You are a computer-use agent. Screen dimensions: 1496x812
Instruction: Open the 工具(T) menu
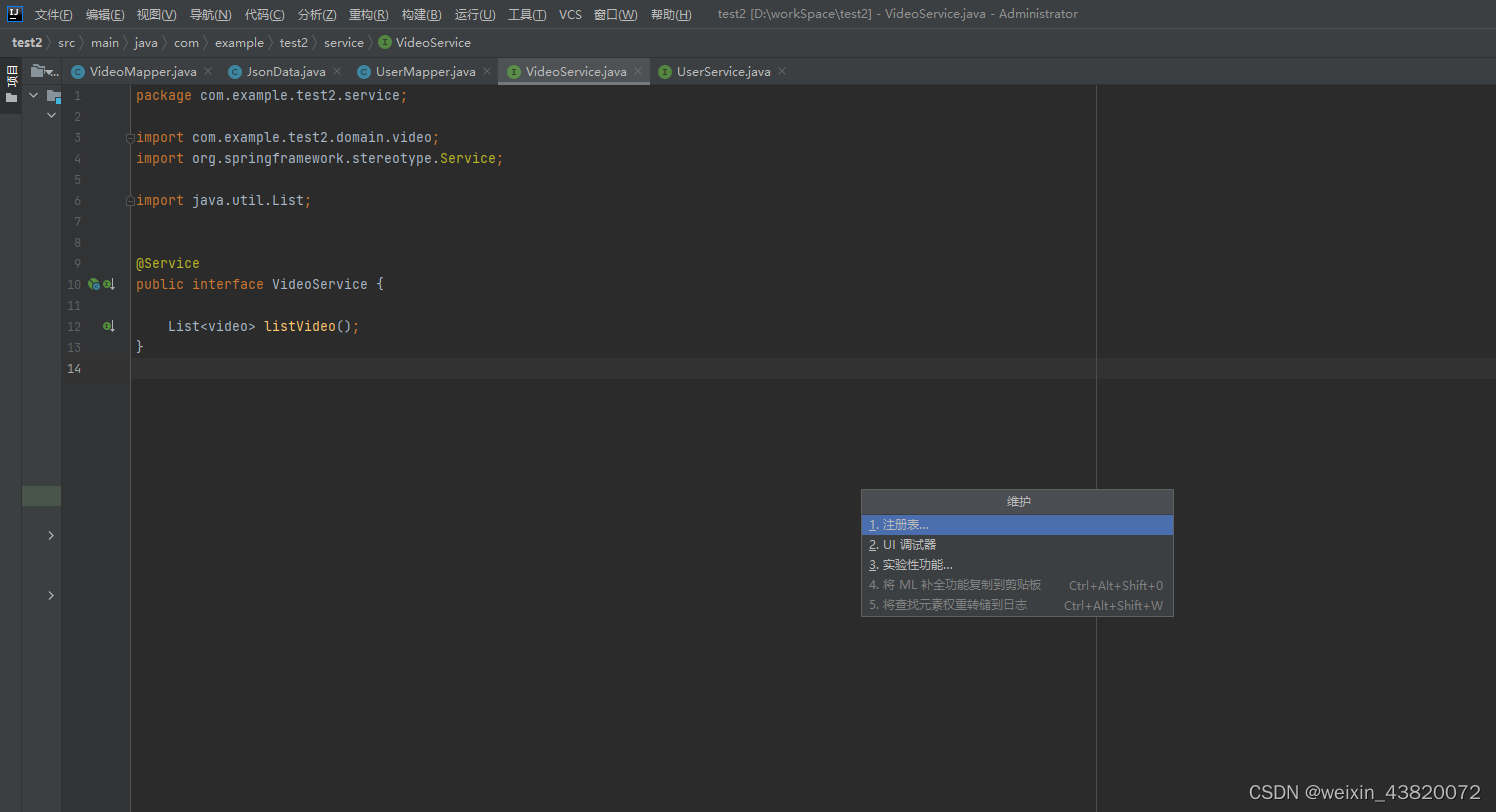pyautogui.click(x=527, y=15)
